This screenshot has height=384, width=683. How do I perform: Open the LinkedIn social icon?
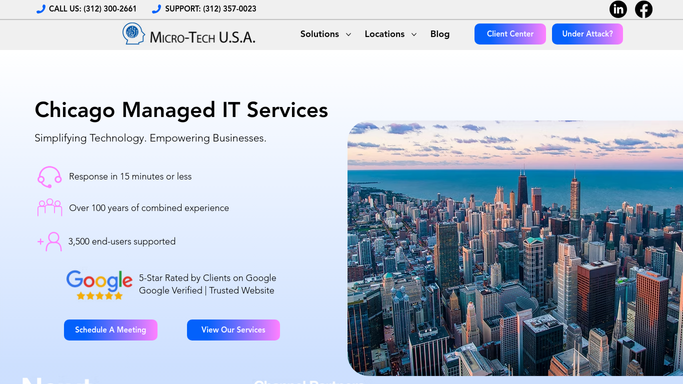click(618, 9)
